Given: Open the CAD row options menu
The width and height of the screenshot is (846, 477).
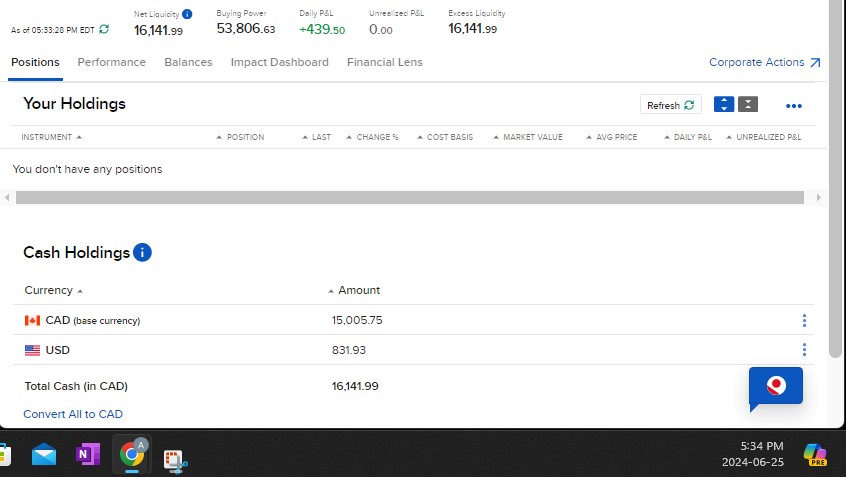Looking at the screenshot, I should 804,320.
